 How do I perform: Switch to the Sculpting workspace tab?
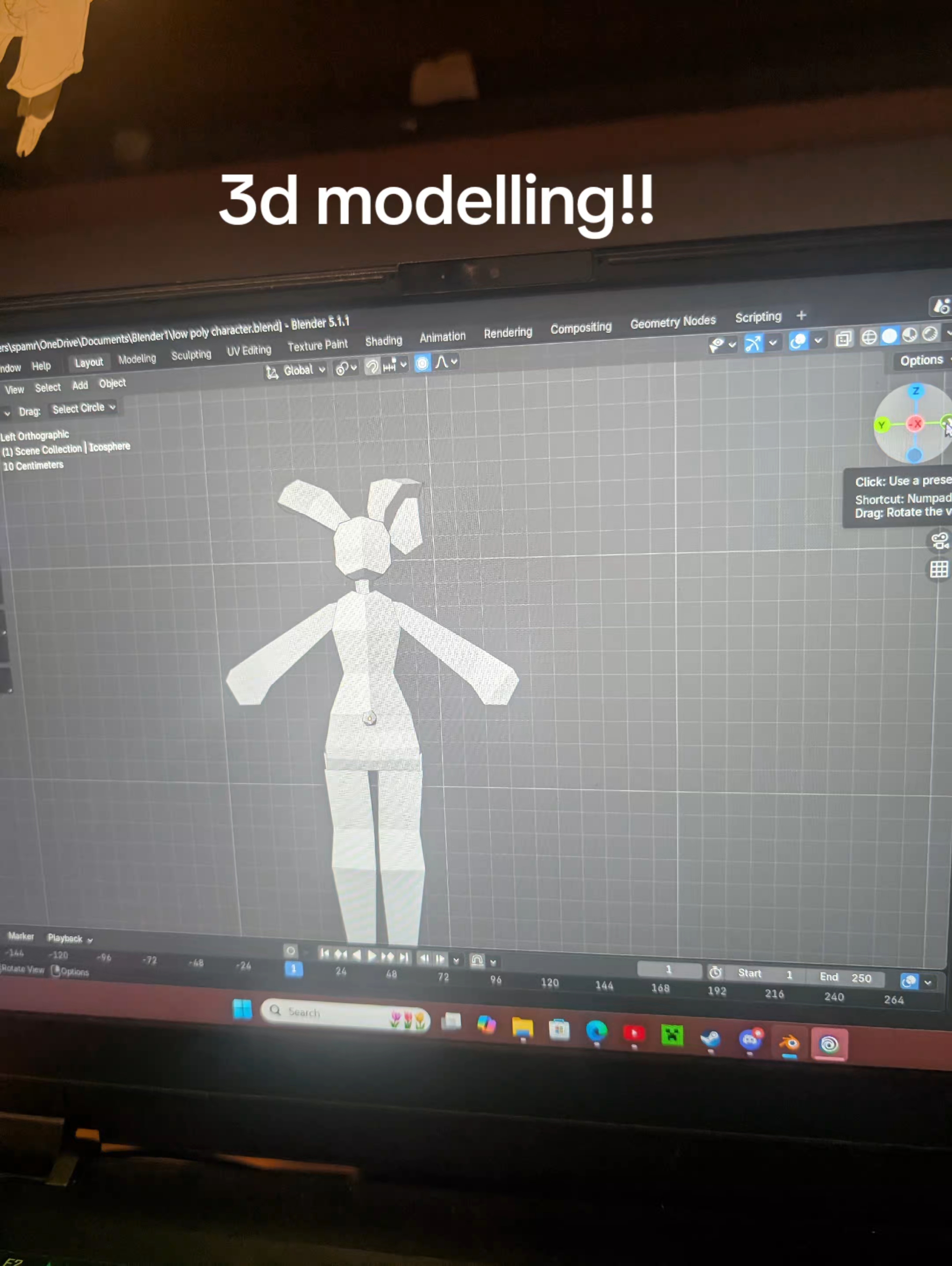[x=191, y=355]
